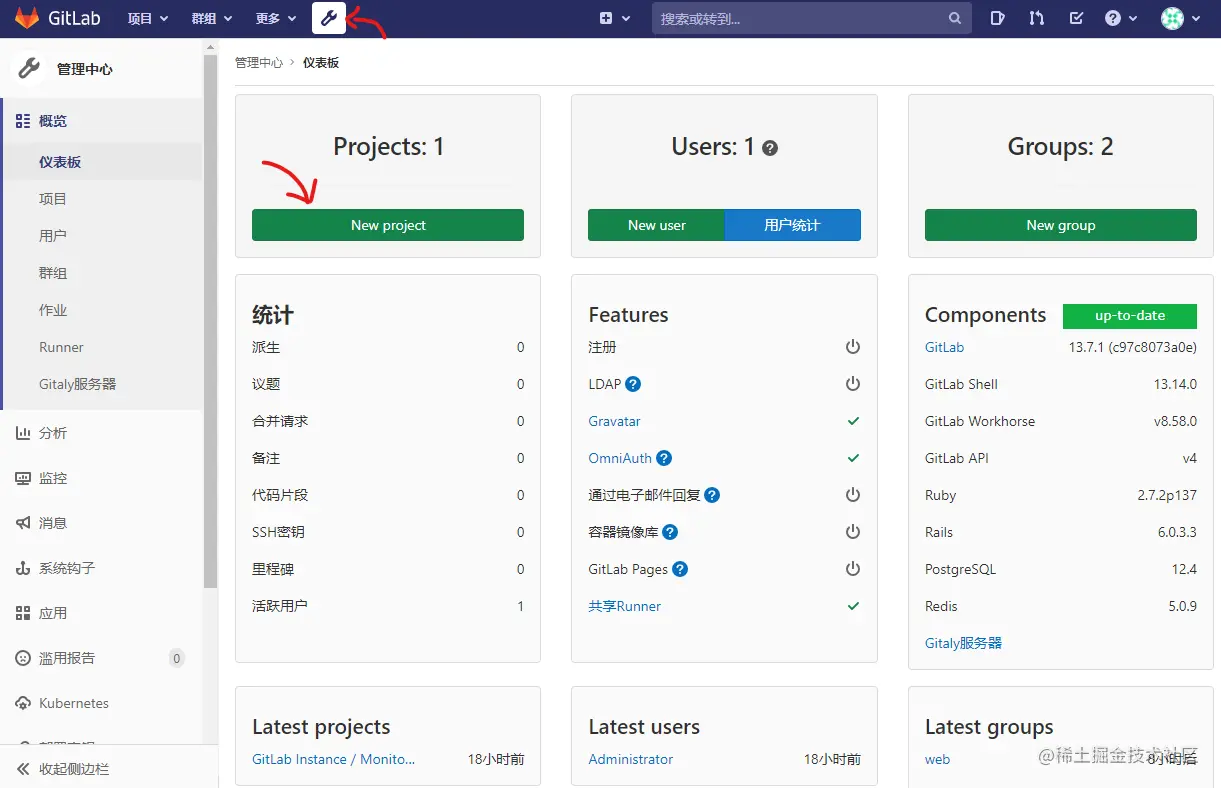Viewport: 1221px width, 788px height.
Task: Click the Users count help icon
Action: 770,148
